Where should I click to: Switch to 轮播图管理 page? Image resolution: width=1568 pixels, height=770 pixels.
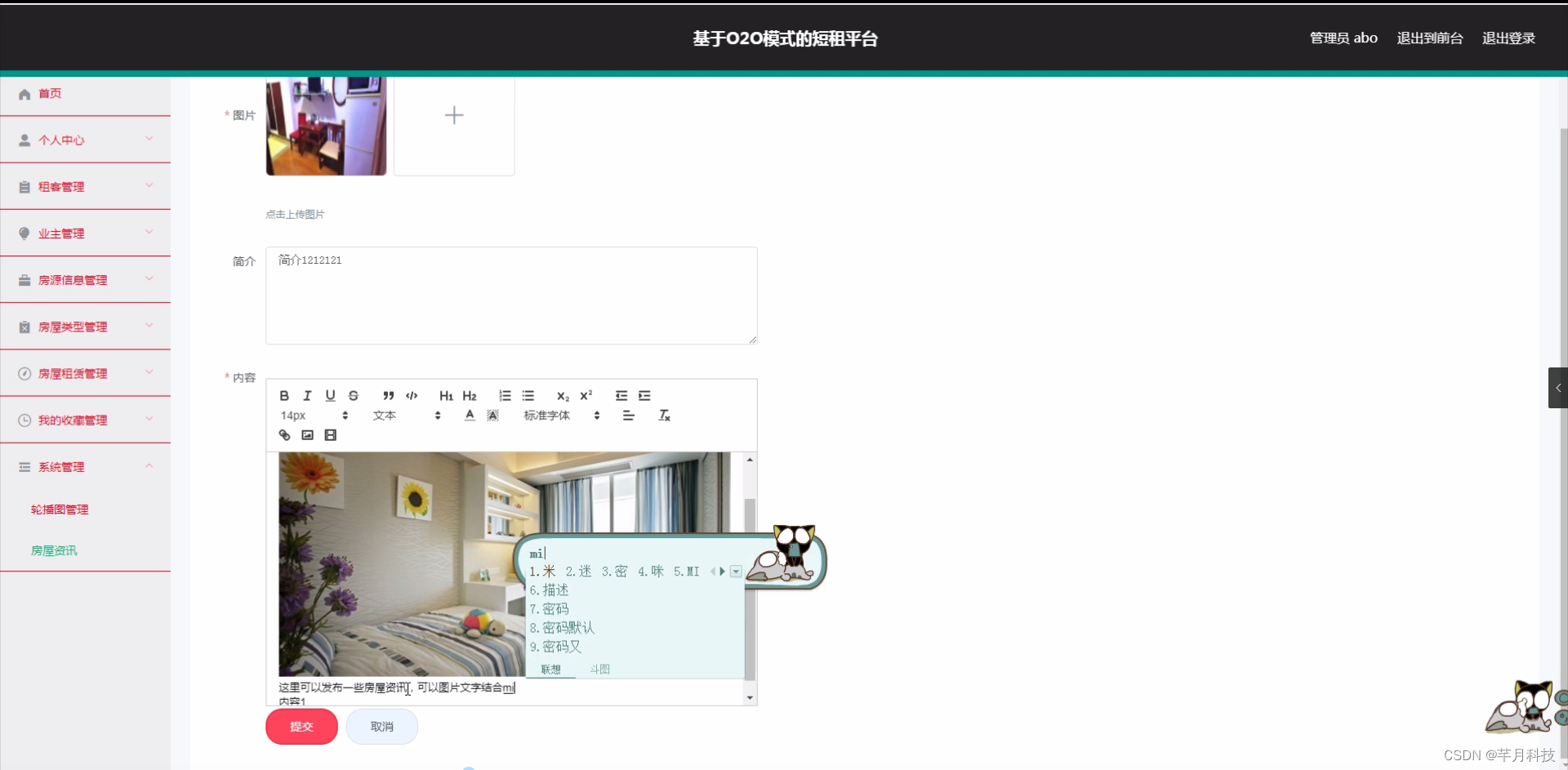point(59,509)
